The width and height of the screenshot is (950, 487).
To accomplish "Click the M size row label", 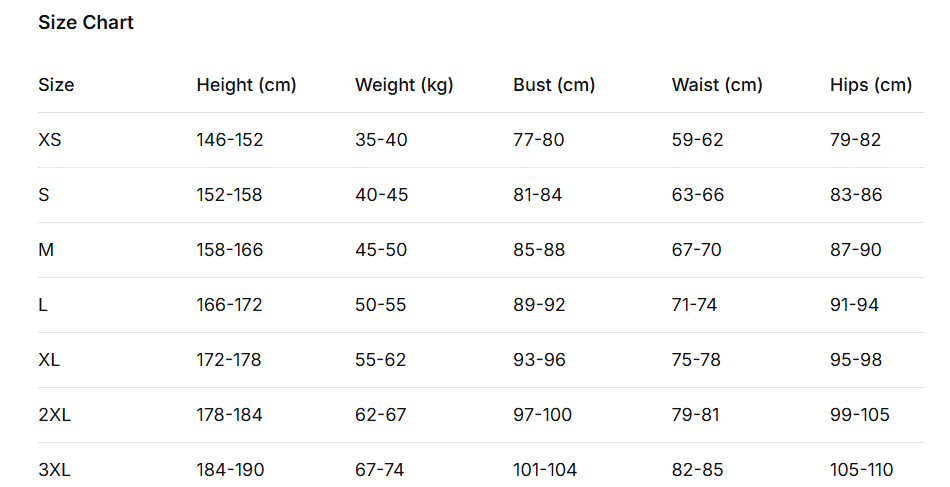I will (46, 250).
